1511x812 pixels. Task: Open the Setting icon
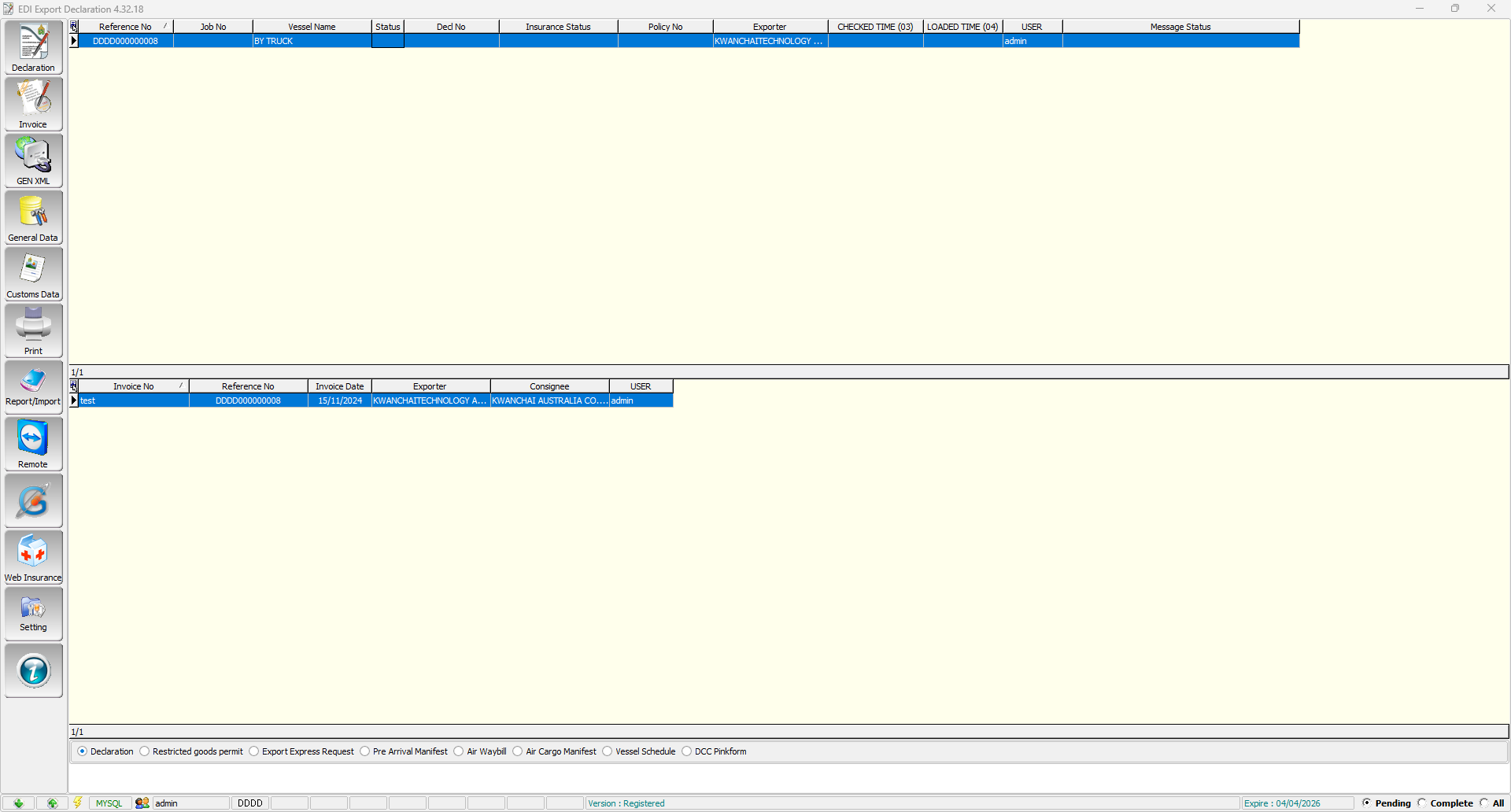(x=33, y=614)
